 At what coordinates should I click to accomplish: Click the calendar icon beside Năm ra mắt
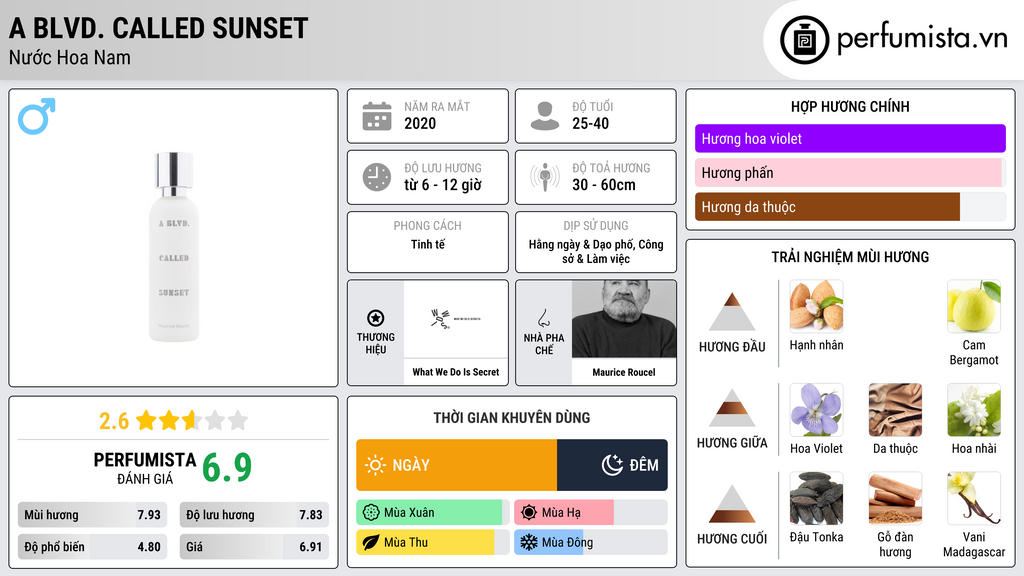[377, 116]
